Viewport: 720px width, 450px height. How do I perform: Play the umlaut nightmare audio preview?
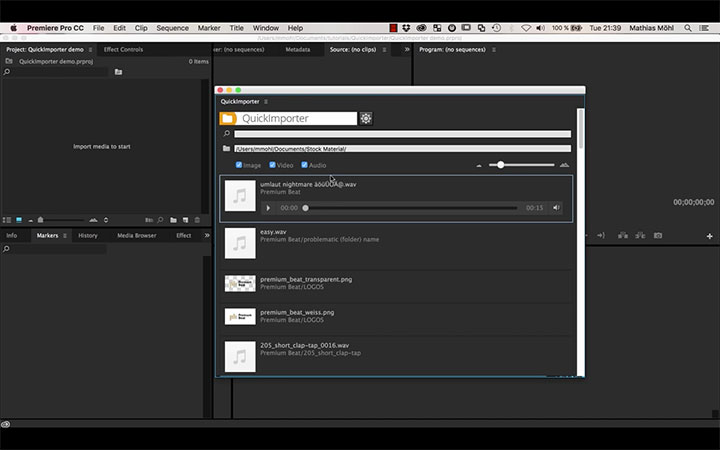(x=268, y=208)
